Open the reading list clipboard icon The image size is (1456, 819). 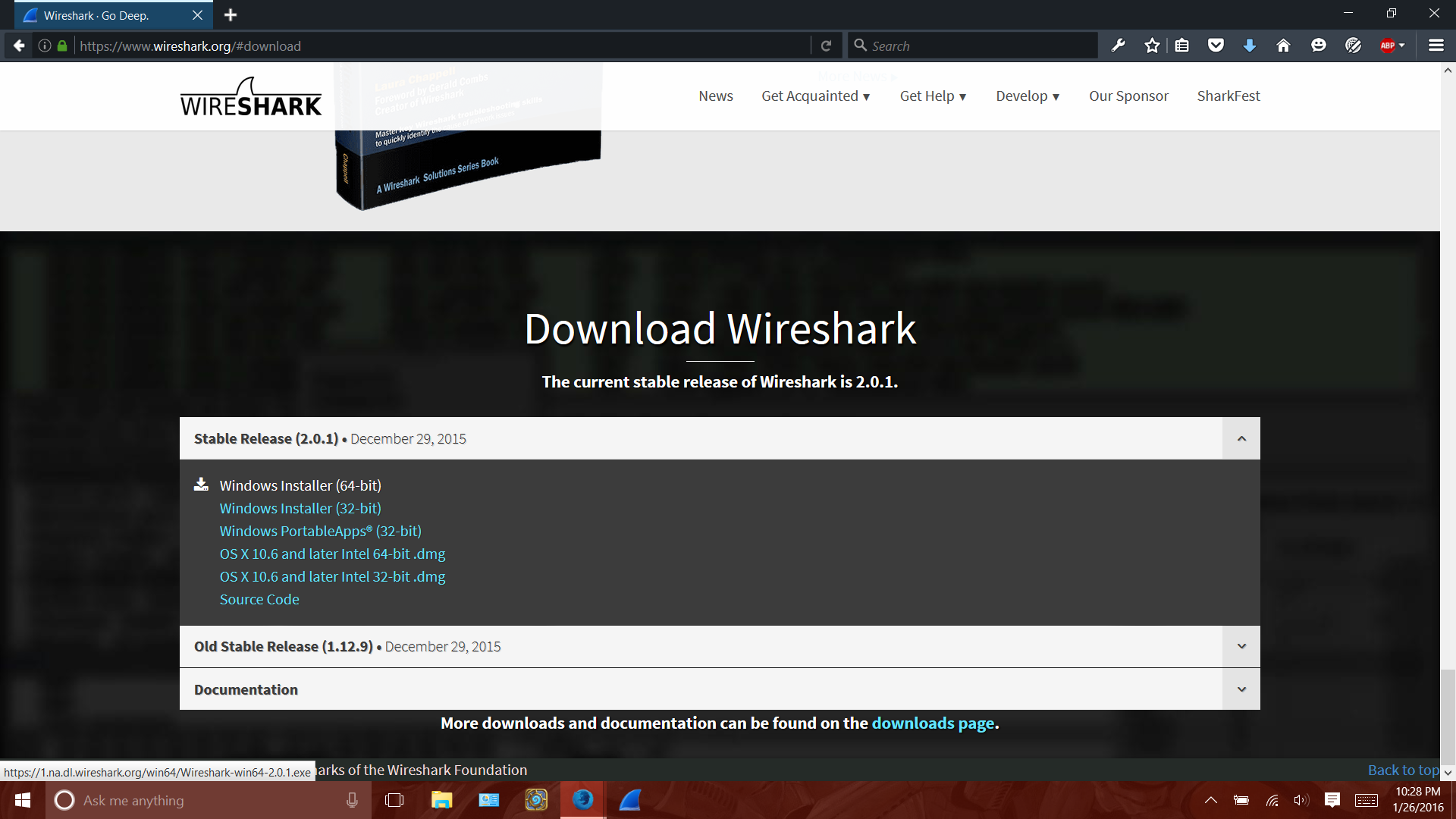pos(1181,45)
